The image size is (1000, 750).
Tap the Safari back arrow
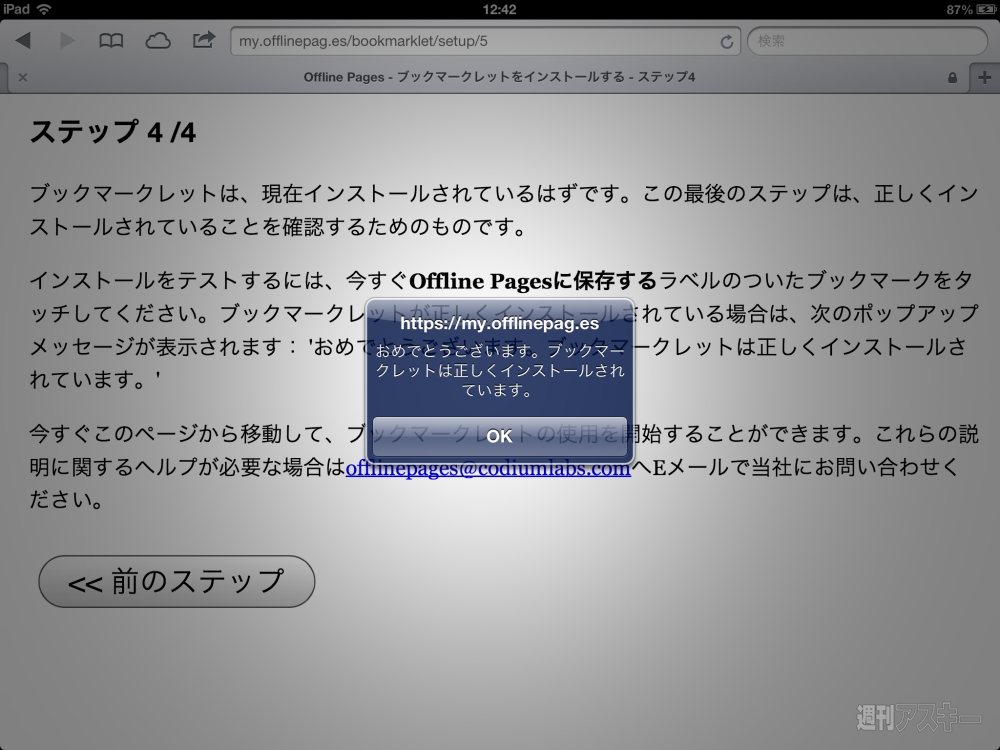(x=23, y=41)
